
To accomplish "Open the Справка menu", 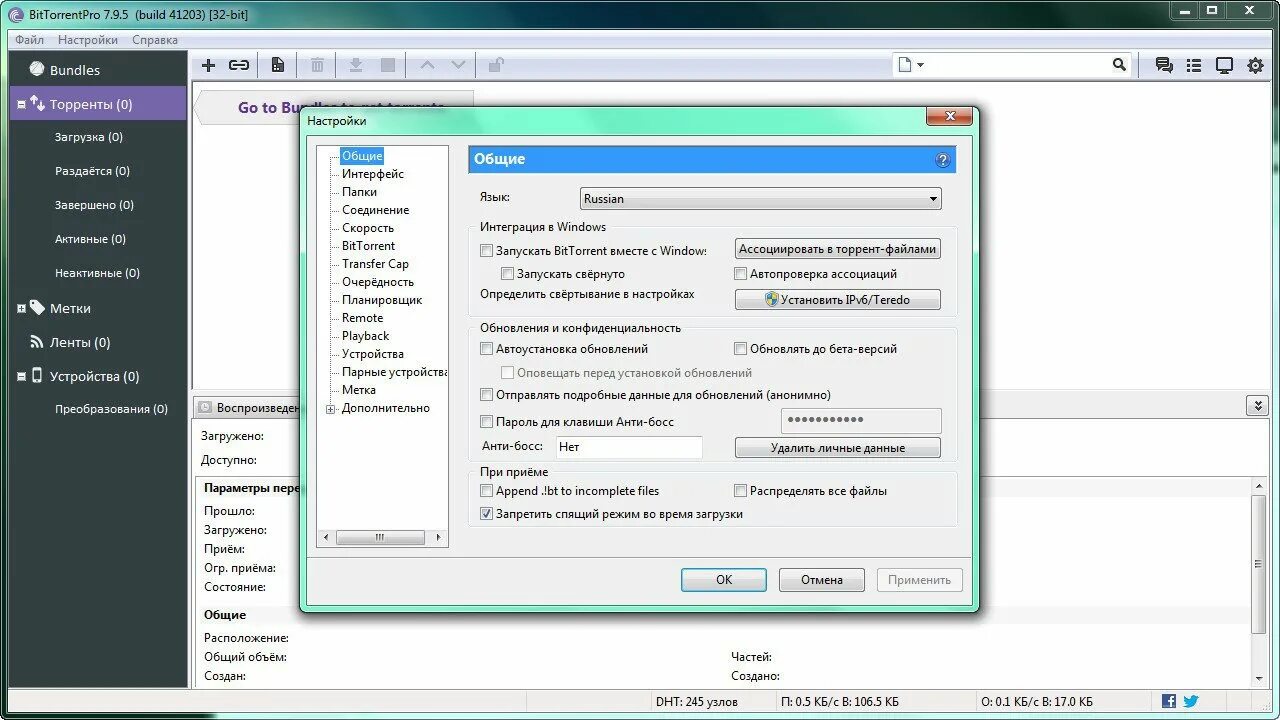I will pyautogui.click(x=155, y=40).
